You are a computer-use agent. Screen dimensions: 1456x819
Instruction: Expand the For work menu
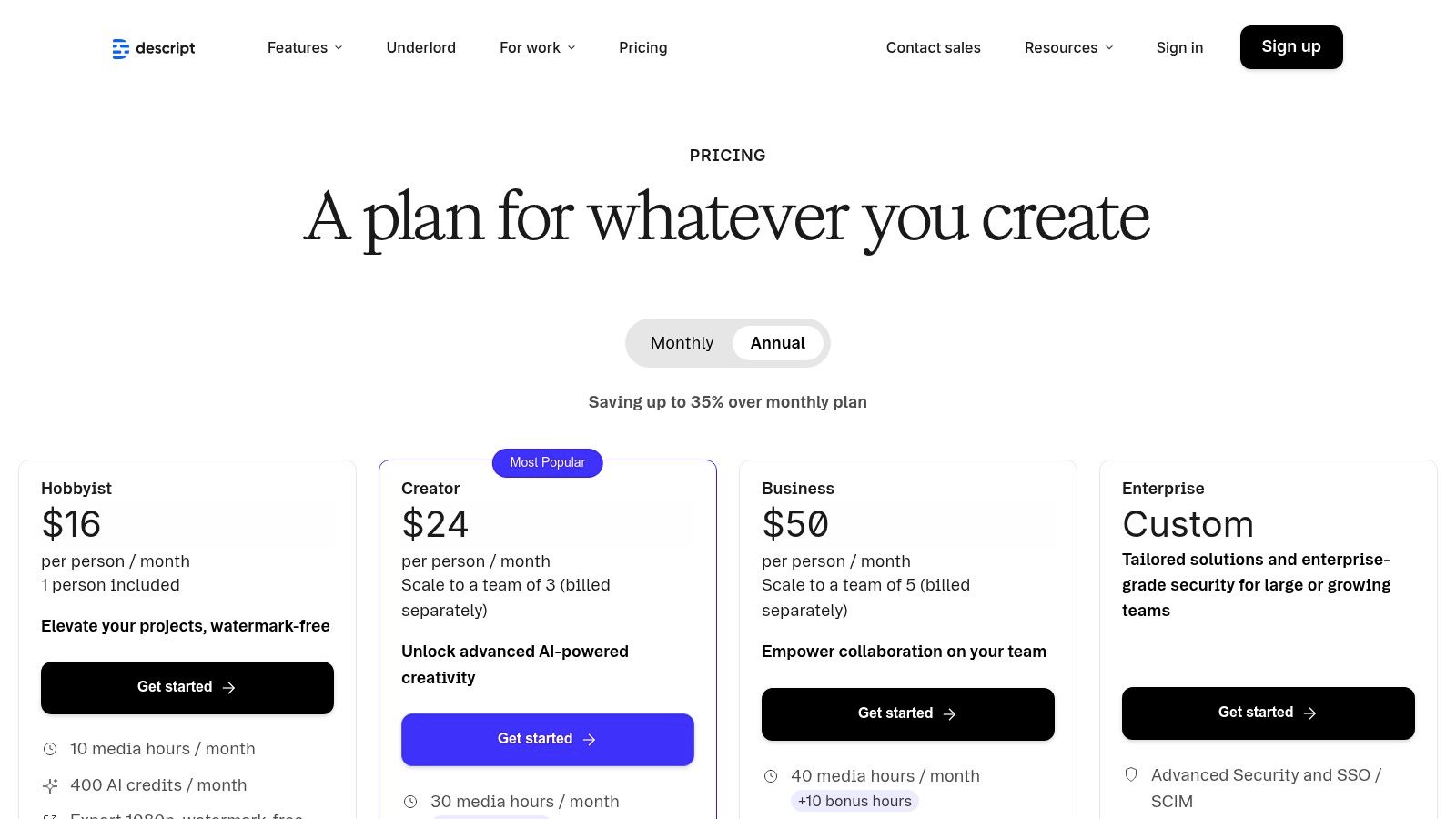(x=537, y=47)
